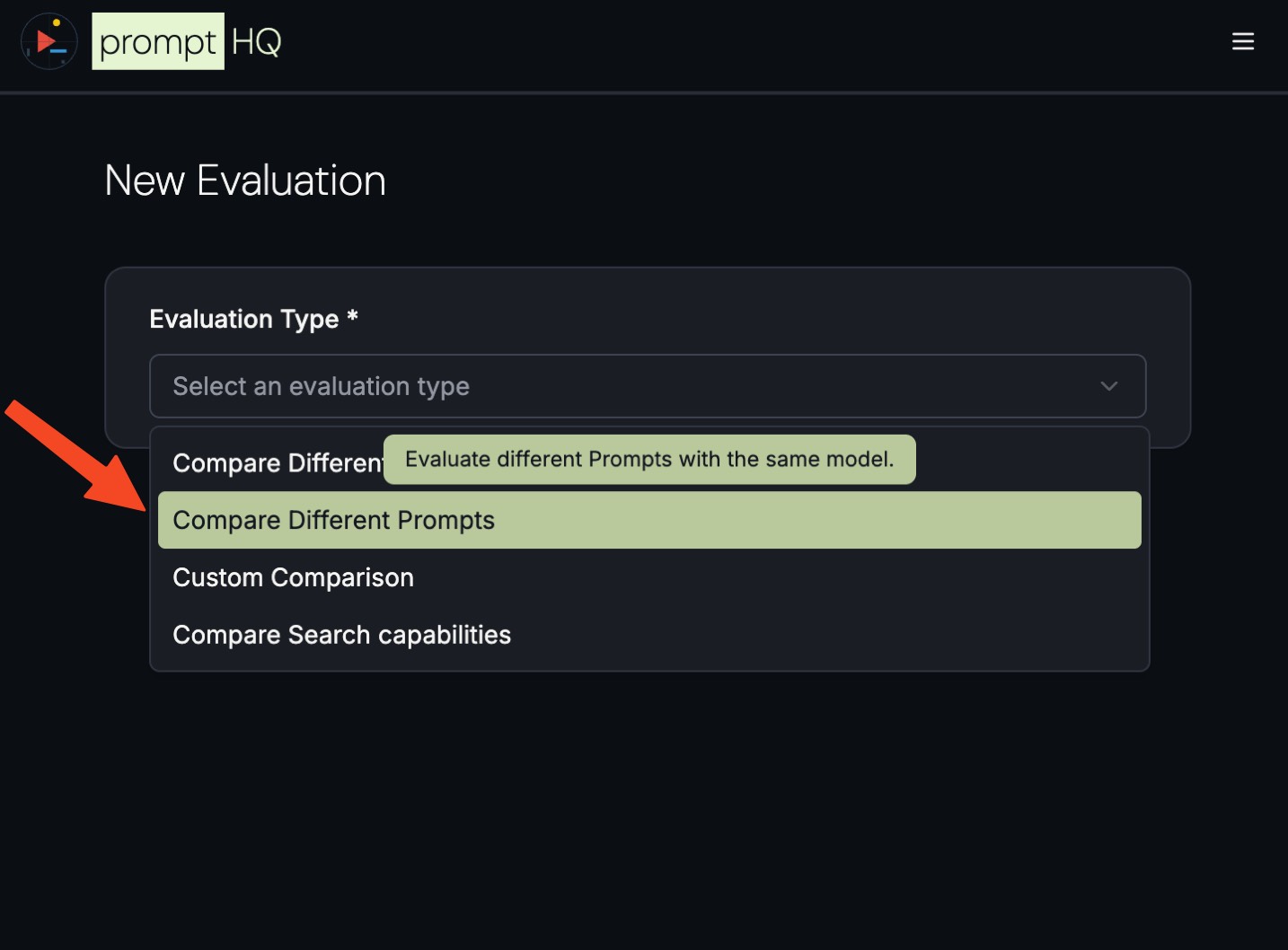Select the Compare Different Models entry
The height and width of the screenshot is (950, 1288).
pyautogui.click(x=269, y=462)
